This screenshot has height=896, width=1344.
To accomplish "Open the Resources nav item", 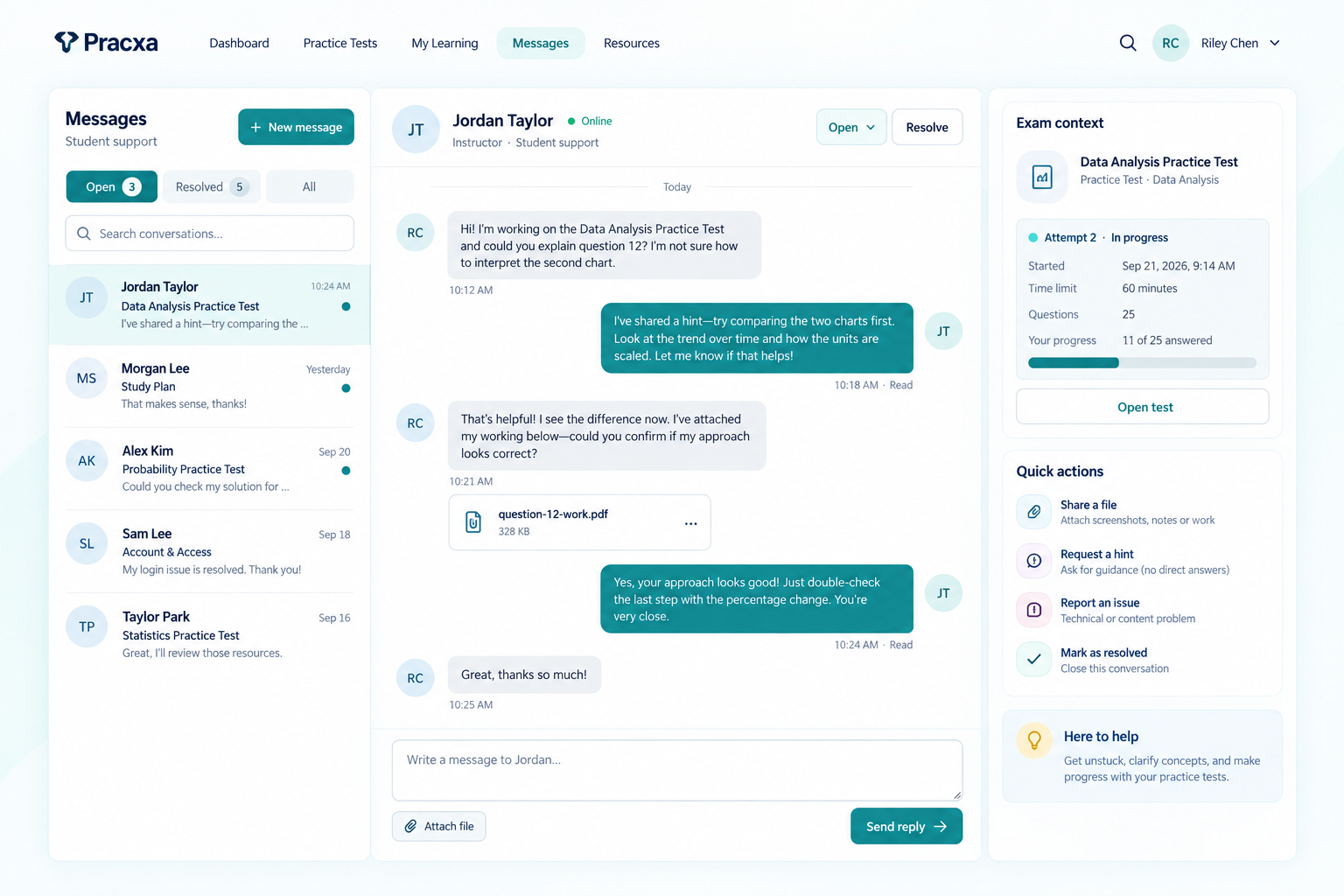I will [632, 43].
